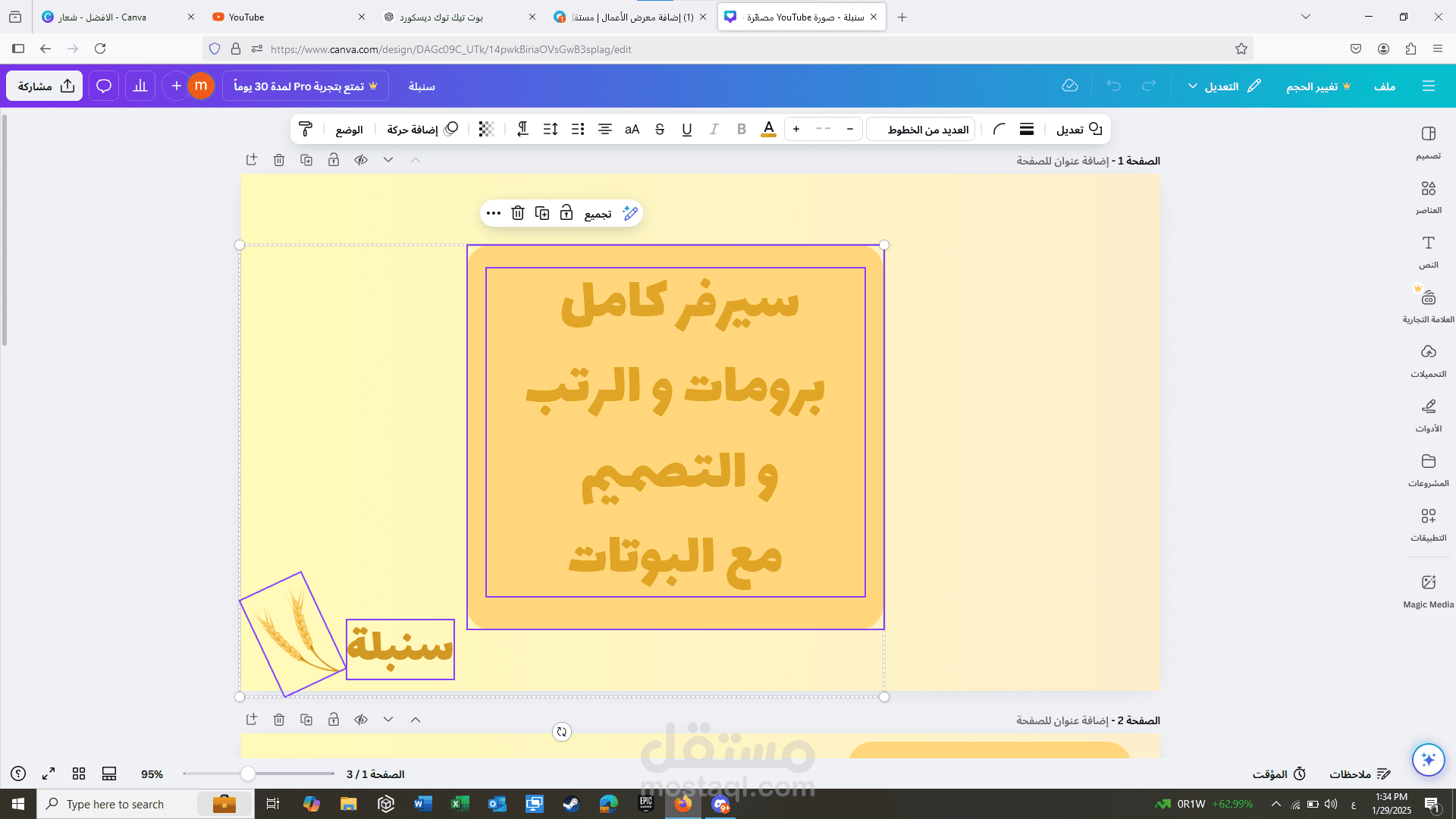The height and width of the screenshot is (819, 1456).
Task: Click the undo arrow in header
Action: [x=1113, y=86]
